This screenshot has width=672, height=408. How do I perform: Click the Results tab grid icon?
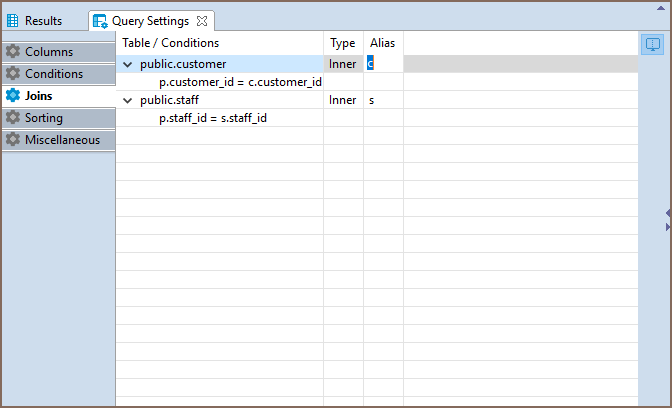(13, 21)
